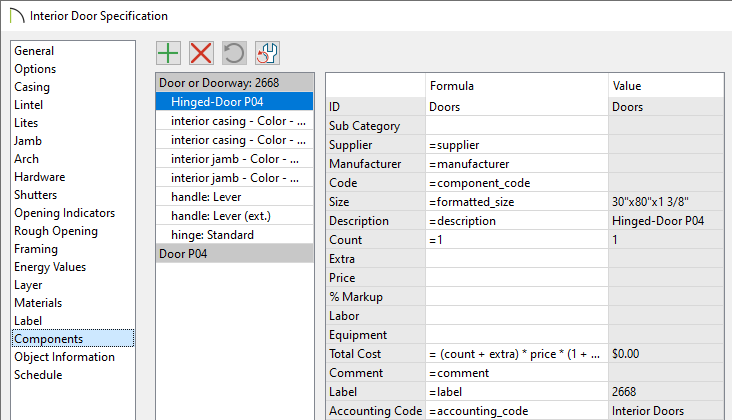Edit the =component_code formula cell
Viewport: 732px width, 420px height.
point(517,183)
